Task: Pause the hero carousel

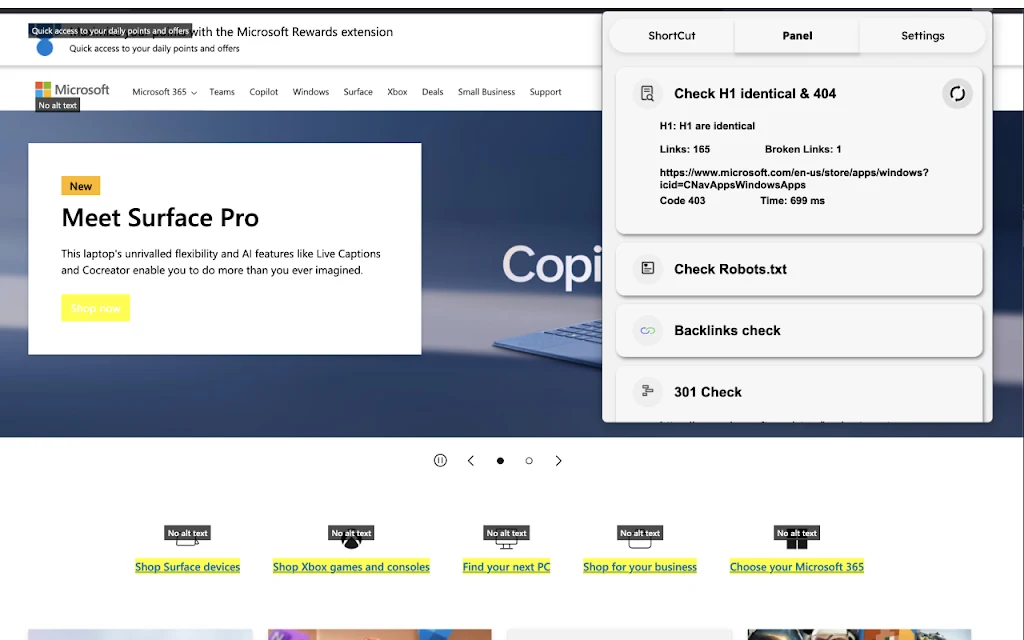Action: pyautogui.click(x=440, y=460)
